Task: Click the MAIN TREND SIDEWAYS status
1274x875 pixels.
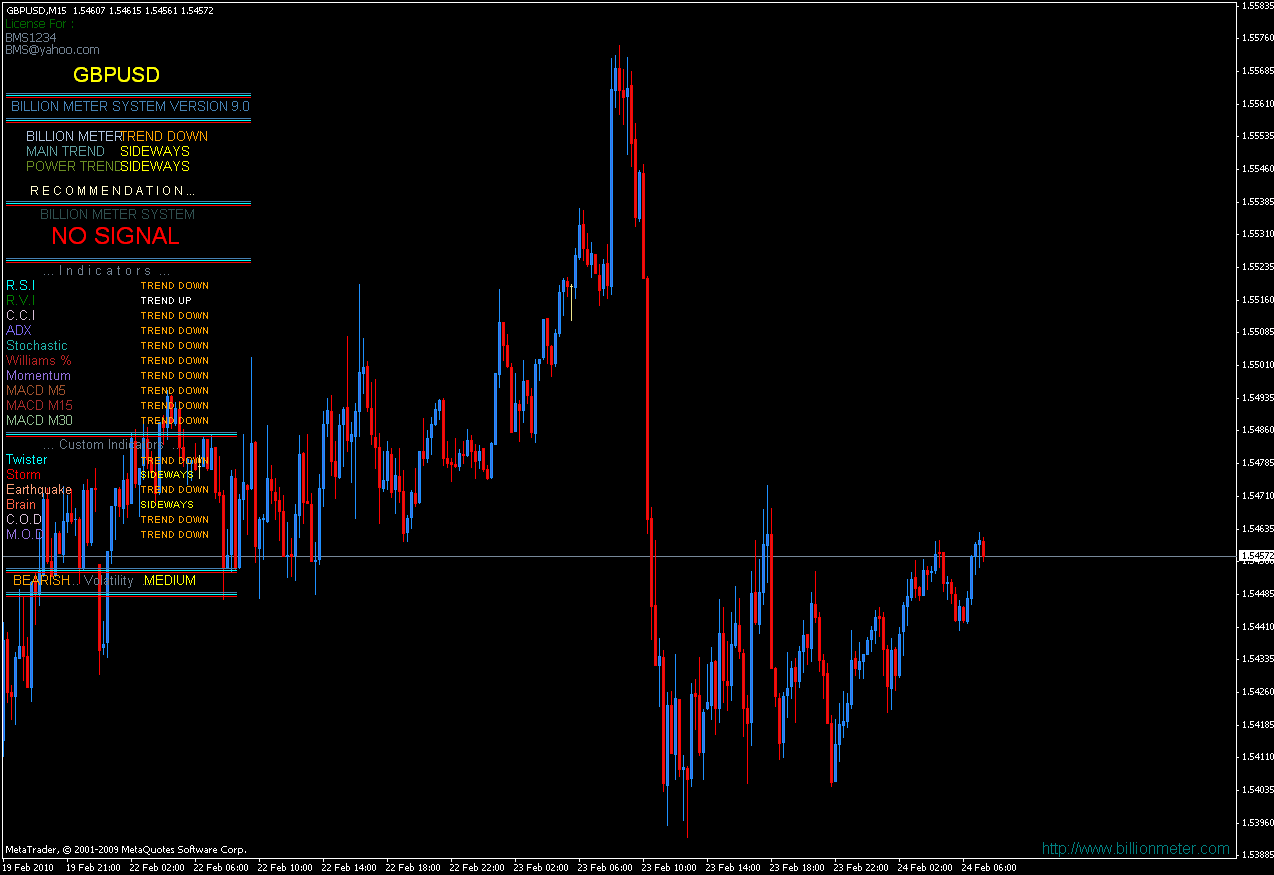Action: click(155, 151)
